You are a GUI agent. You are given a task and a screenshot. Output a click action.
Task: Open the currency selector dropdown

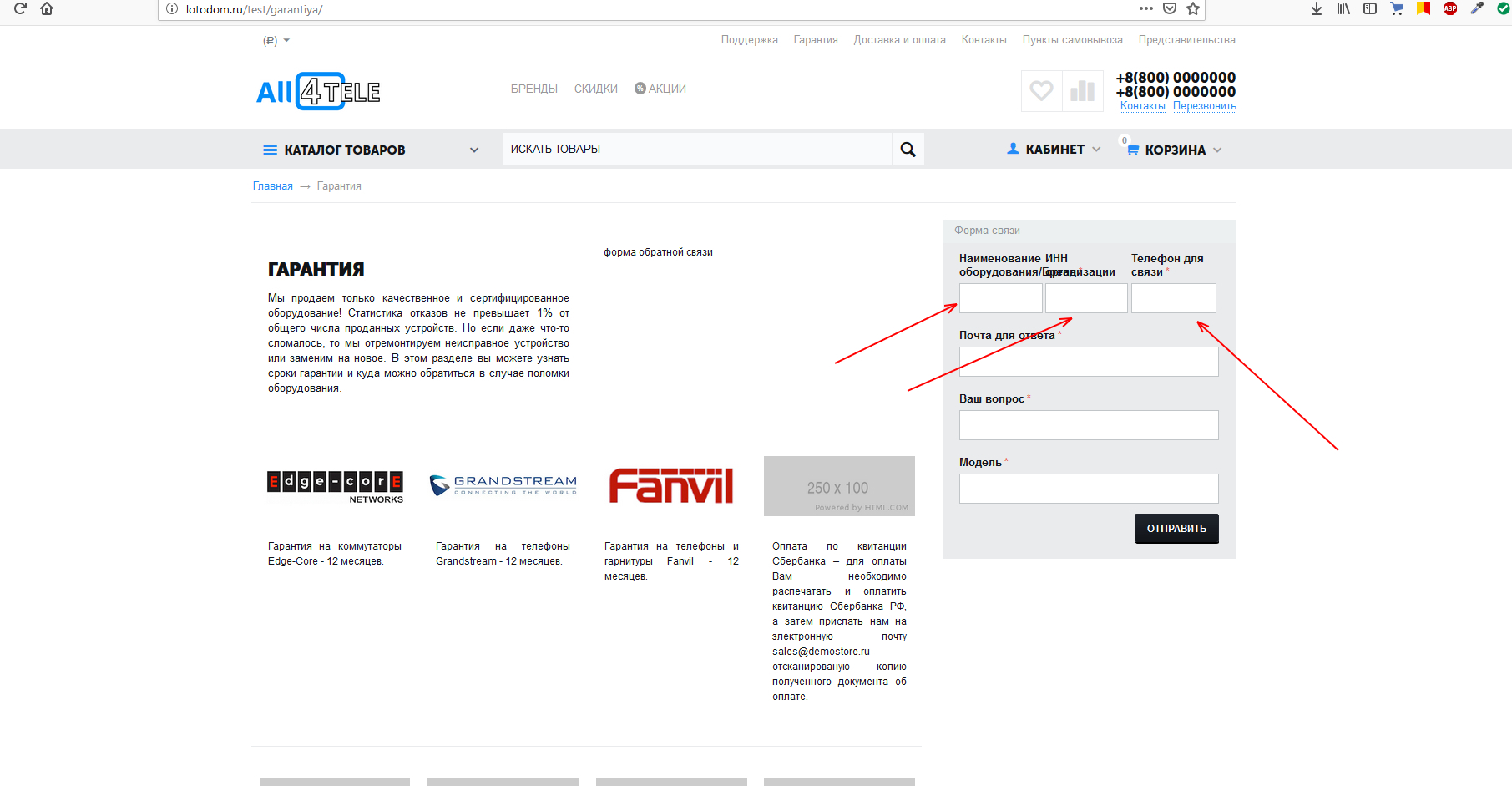coord(276,40)
